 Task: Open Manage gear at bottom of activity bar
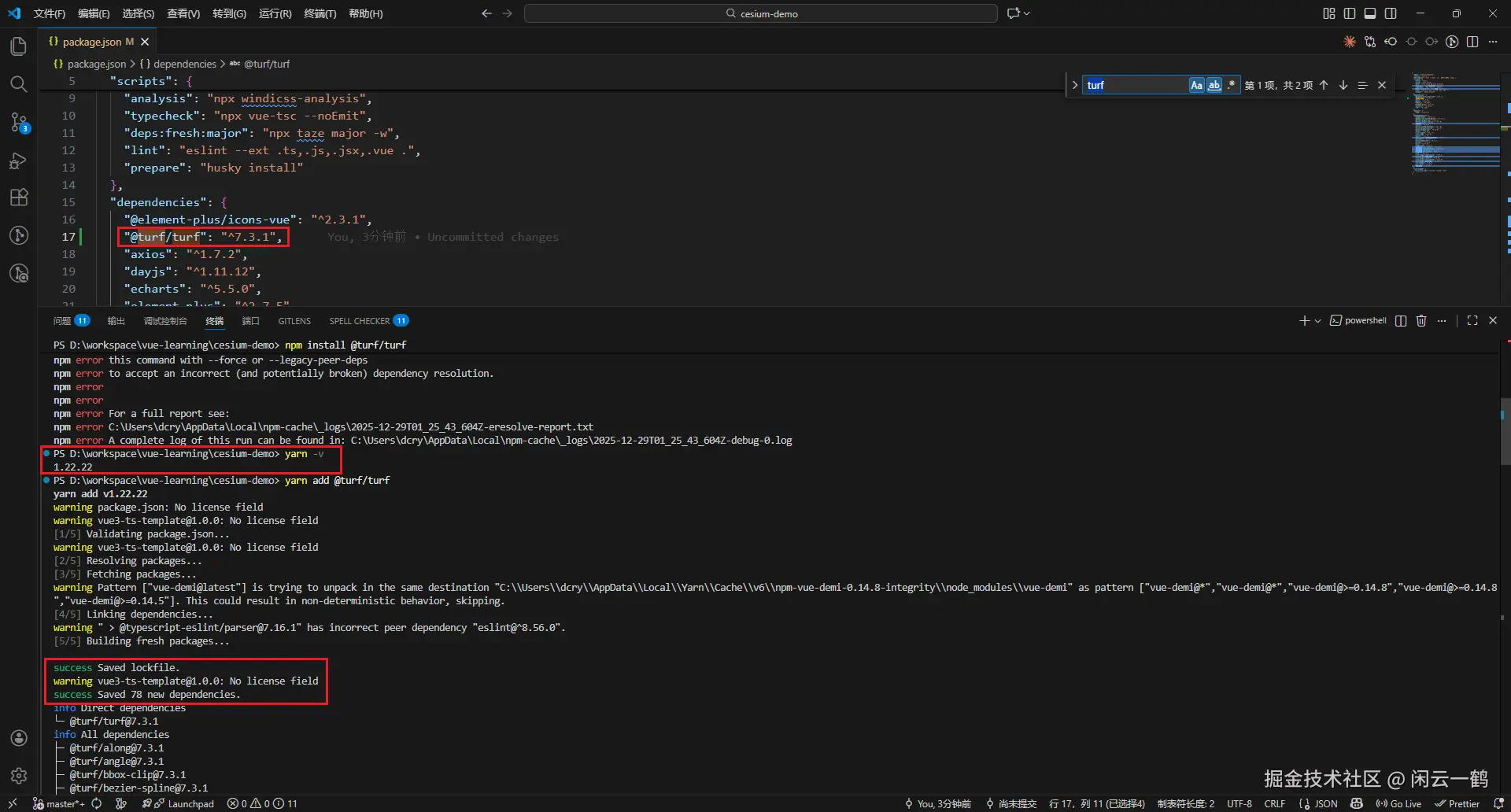point(19,776)
